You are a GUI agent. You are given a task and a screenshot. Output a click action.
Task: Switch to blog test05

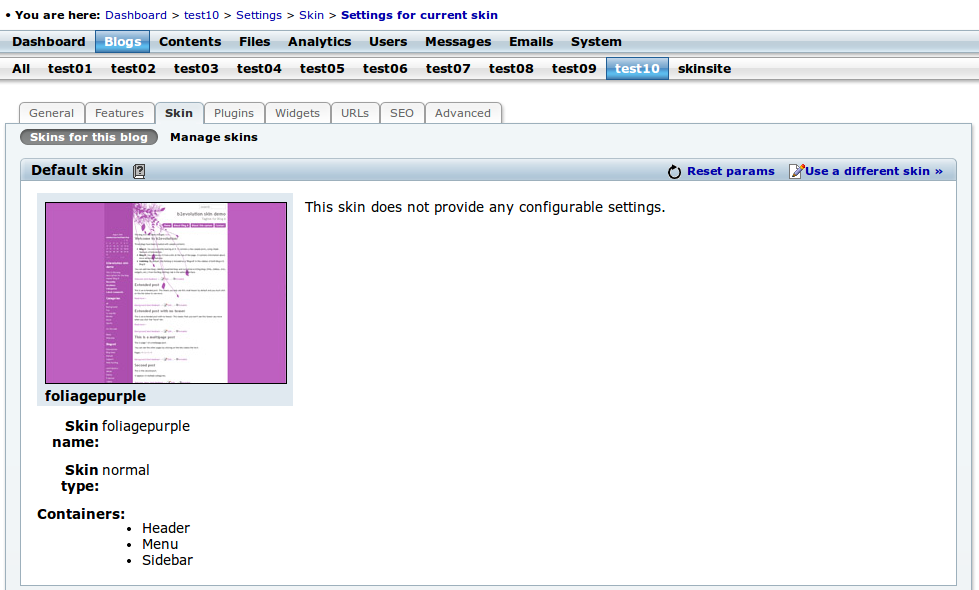click(x=322, y=69)
